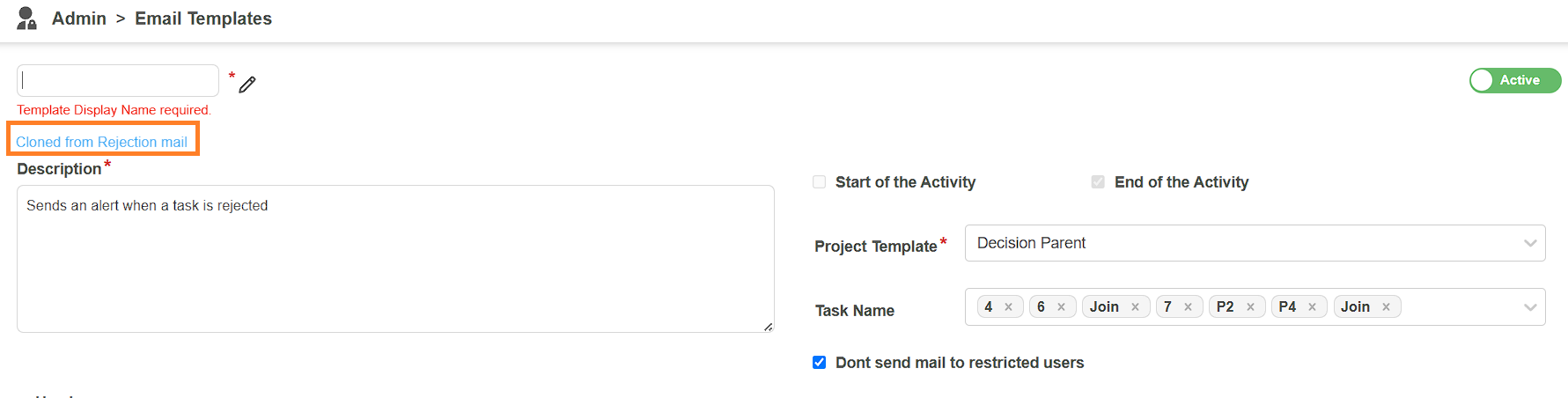This screenshot has width=1568, height=398.
Task: Remove the last 'Join' task tag
Action: click(x=1386, y=306)
